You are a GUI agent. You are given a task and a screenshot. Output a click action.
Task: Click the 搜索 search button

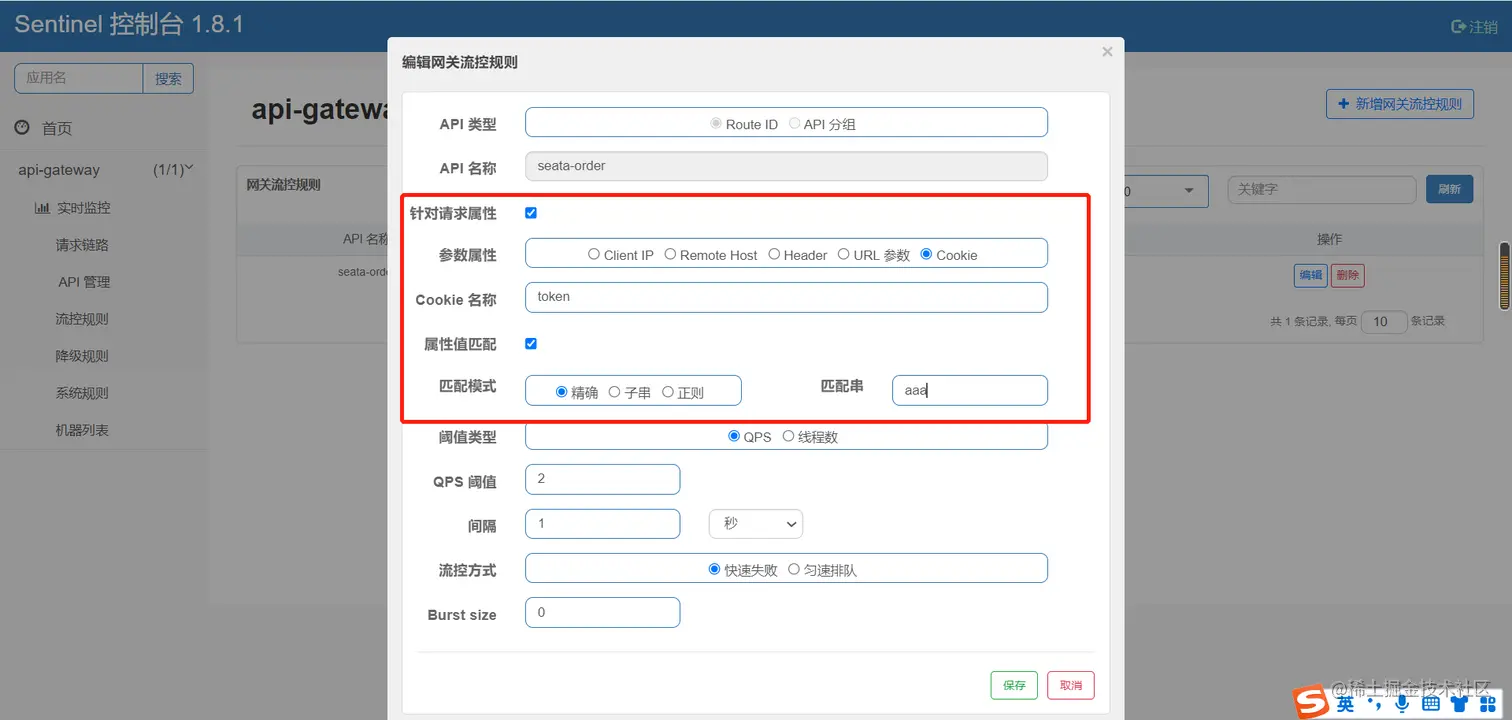pos(168,79)
